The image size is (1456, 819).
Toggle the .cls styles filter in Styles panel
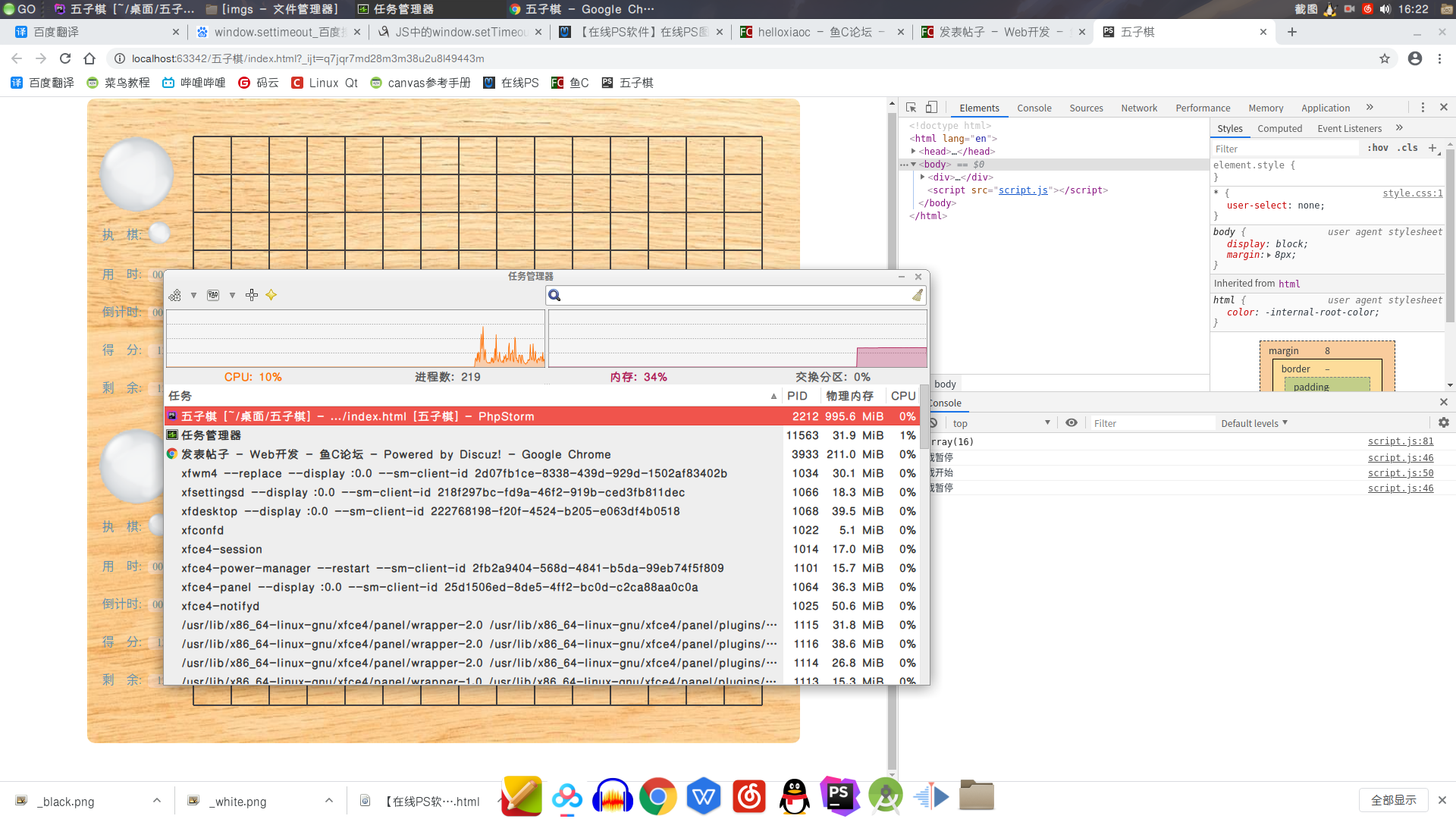pos(1413,149)
